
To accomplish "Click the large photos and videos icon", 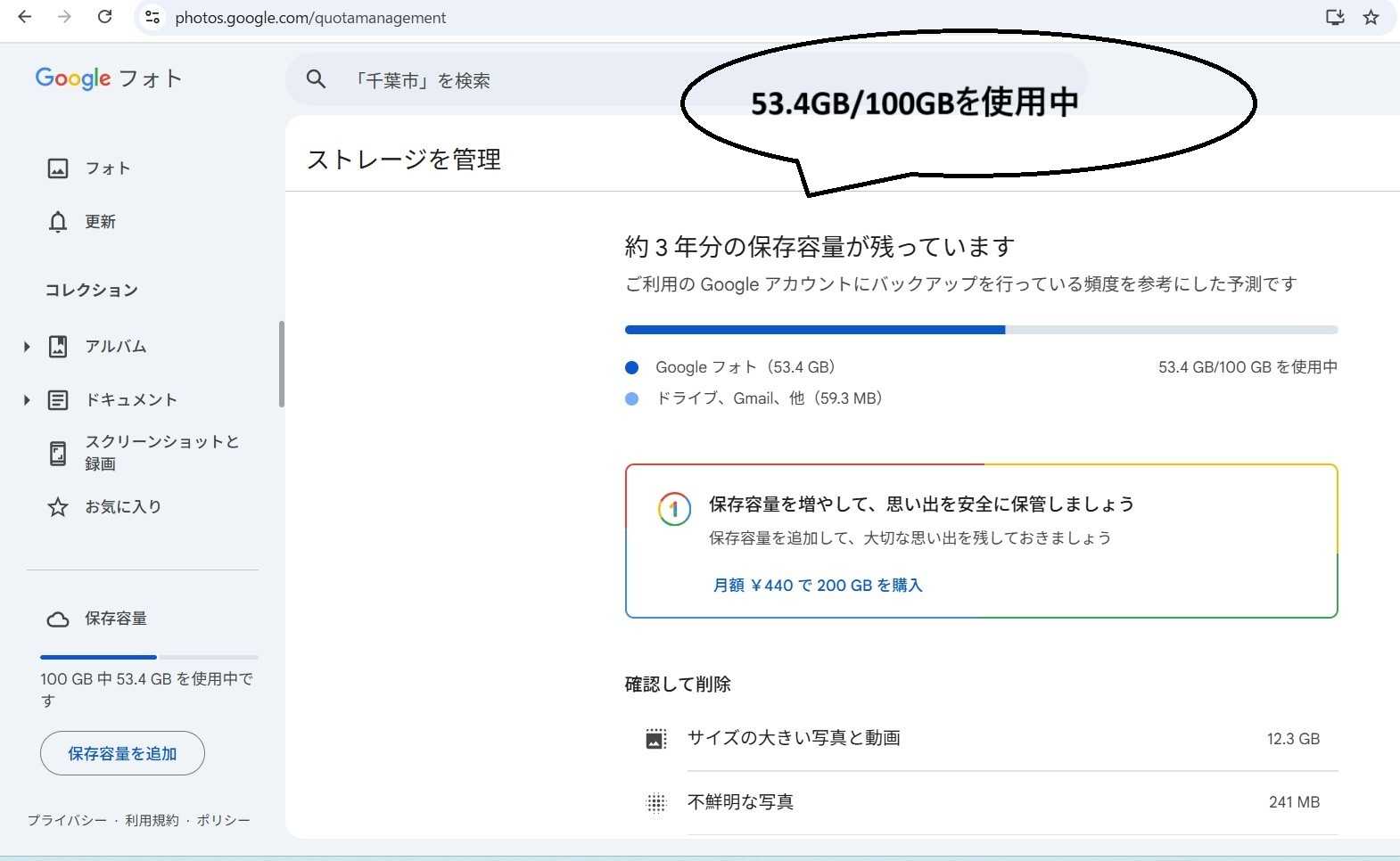I will click(x=656, y=739).
